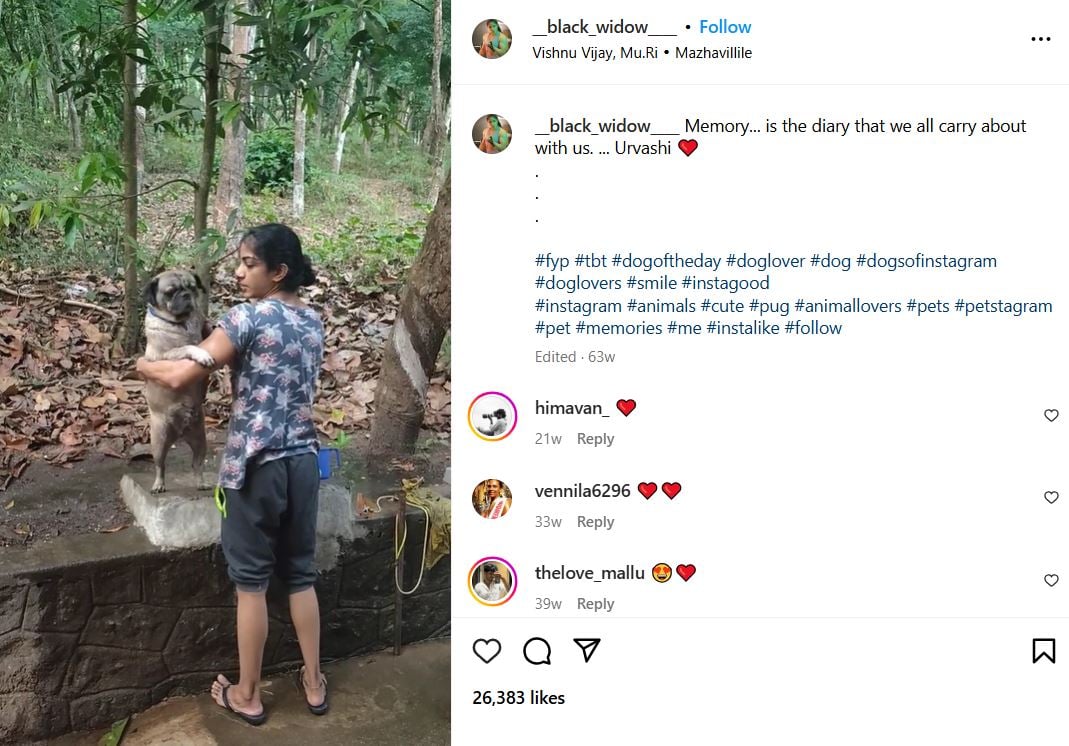Share the post via paper plane icon
This screenshot has width=1069, height=746.
coord(587,651)
